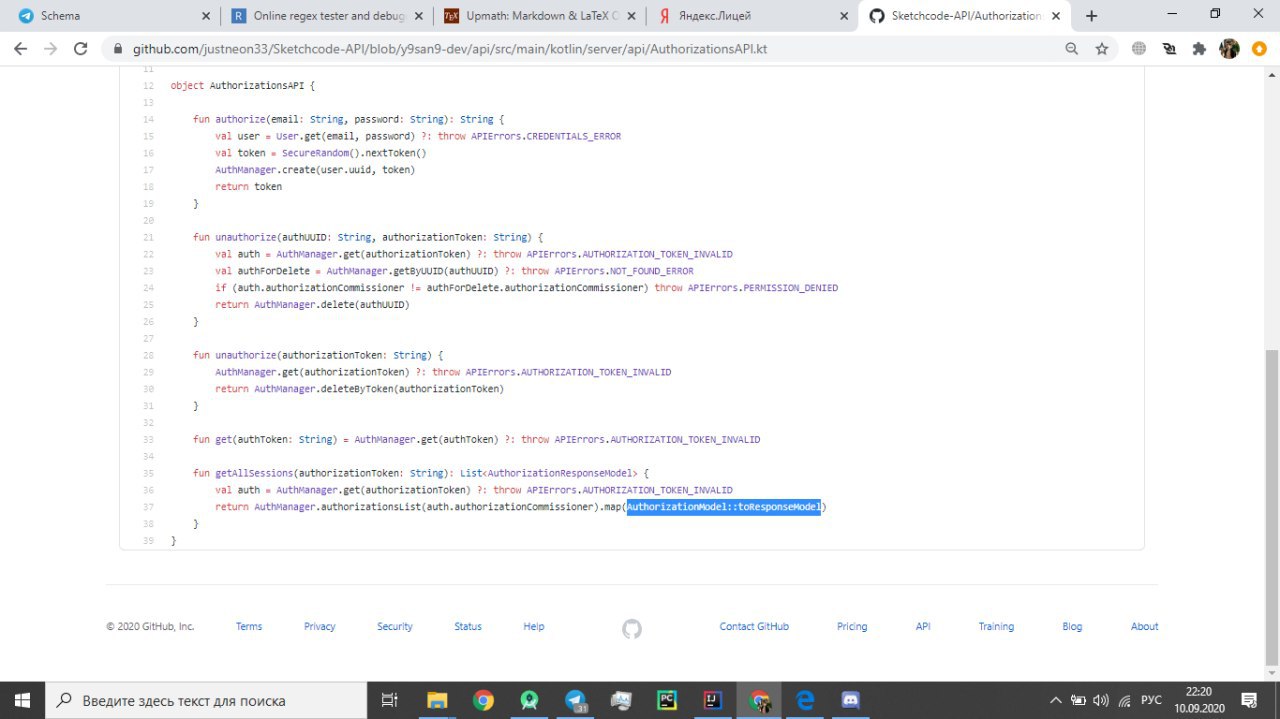Image resolution: width=1280 pixels, height=719 pixels.
Task: Switch to the Upmath Markdown & LaTeX tab
Action: [x=538, y=16]
